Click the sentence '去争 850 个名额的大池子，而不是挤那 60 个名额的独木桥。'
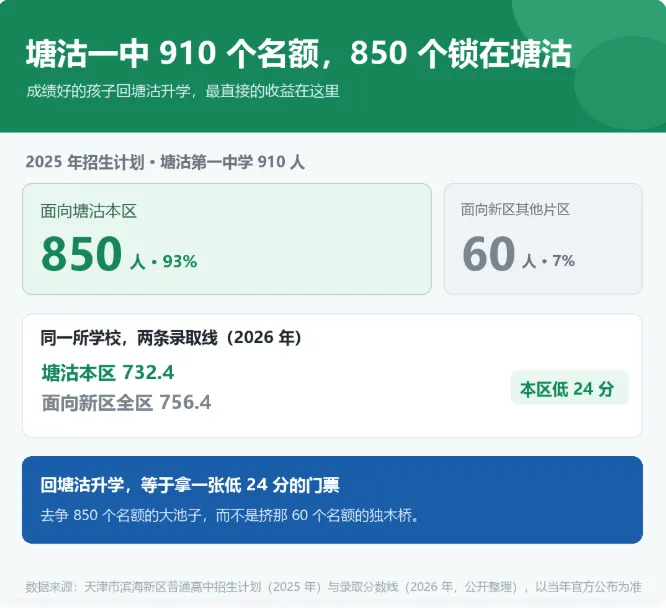Screen dimensions: 666x608 coord(230,515)
